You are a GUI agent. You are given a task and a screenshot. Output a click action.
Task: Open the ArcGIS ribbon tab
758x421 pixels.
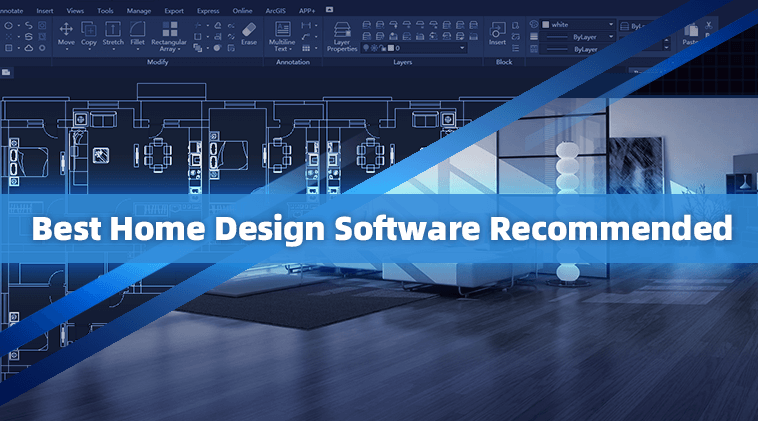[276, 11]
